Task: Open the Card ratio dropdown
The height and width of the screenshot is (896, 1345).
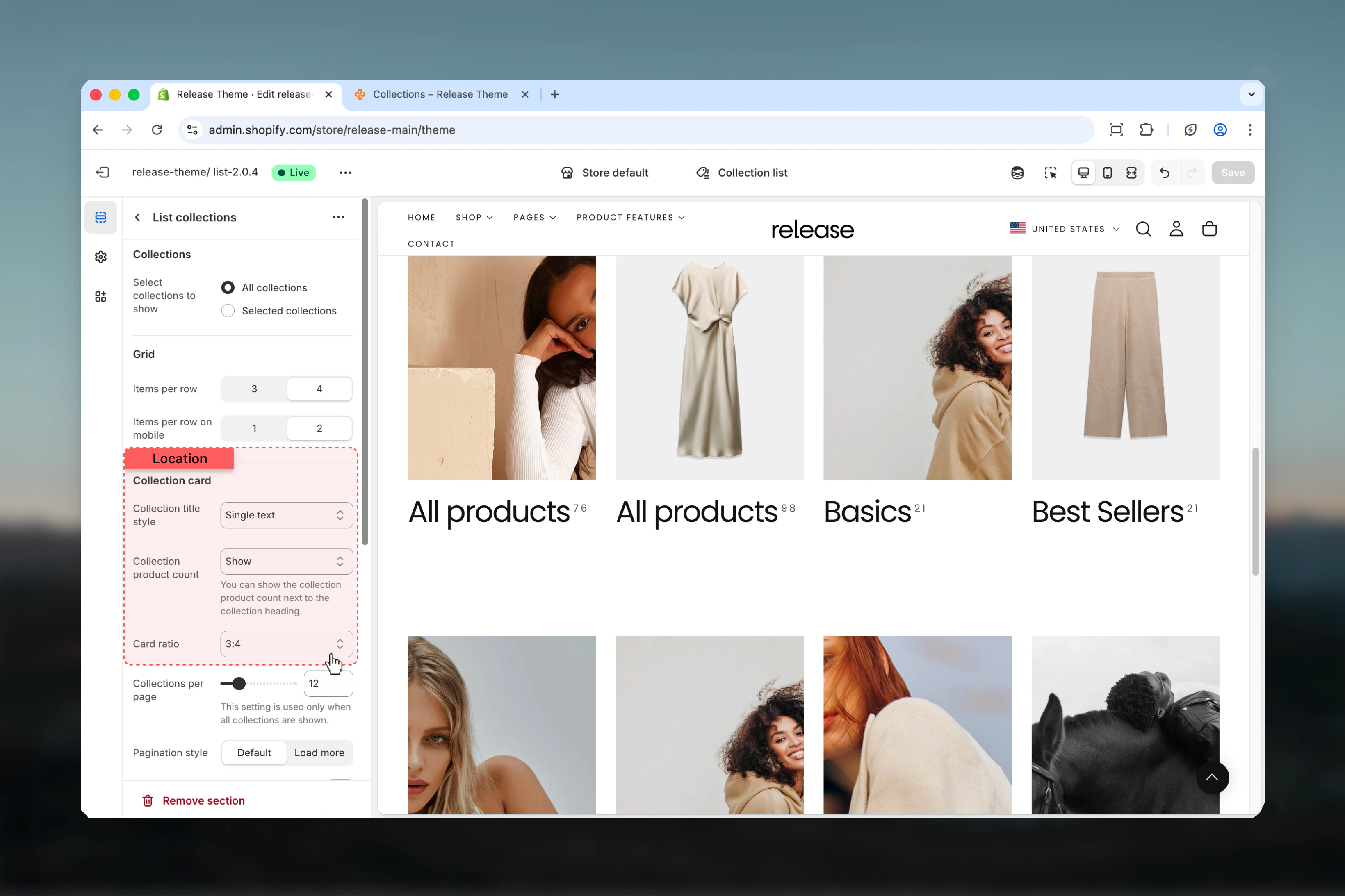Action: pyautogui.click(x=286, y=644)
